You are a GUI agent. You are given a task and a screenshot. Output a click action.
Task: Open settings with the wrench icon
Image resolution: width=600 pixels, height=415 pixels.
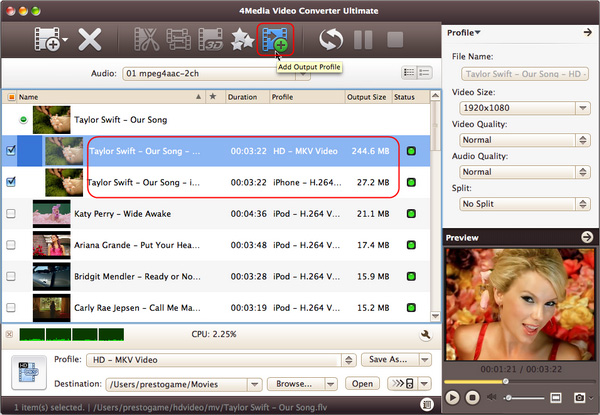coord(425,334)
